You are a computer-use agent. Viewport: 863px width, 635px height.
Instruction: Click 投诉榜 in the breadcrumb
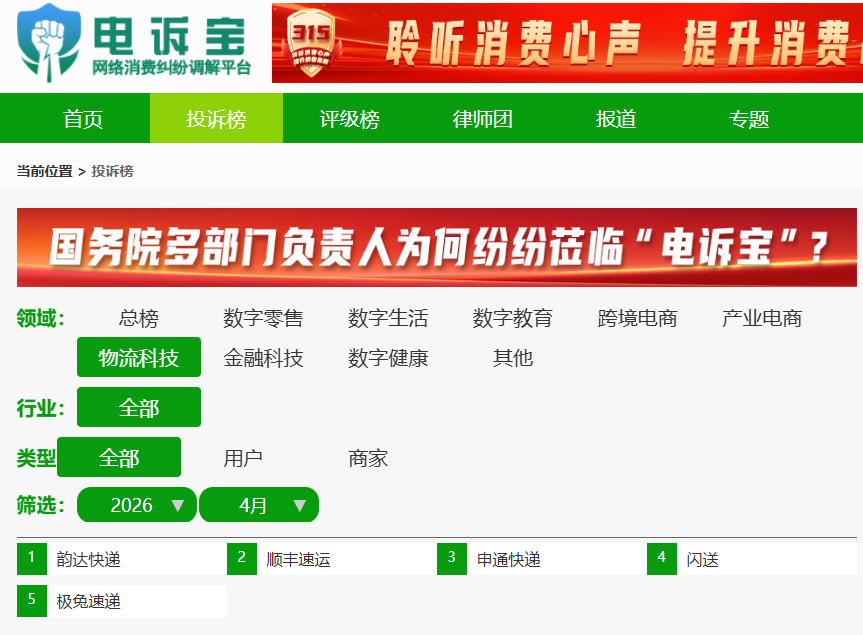pos(112,171)
